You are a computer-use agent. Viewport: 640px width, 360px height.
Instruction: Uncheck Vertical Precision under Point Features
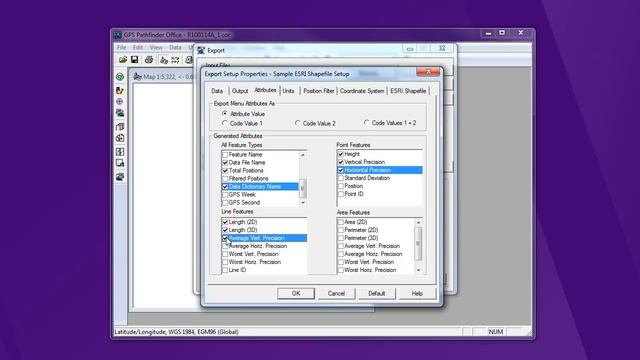[x=341, y=162]
